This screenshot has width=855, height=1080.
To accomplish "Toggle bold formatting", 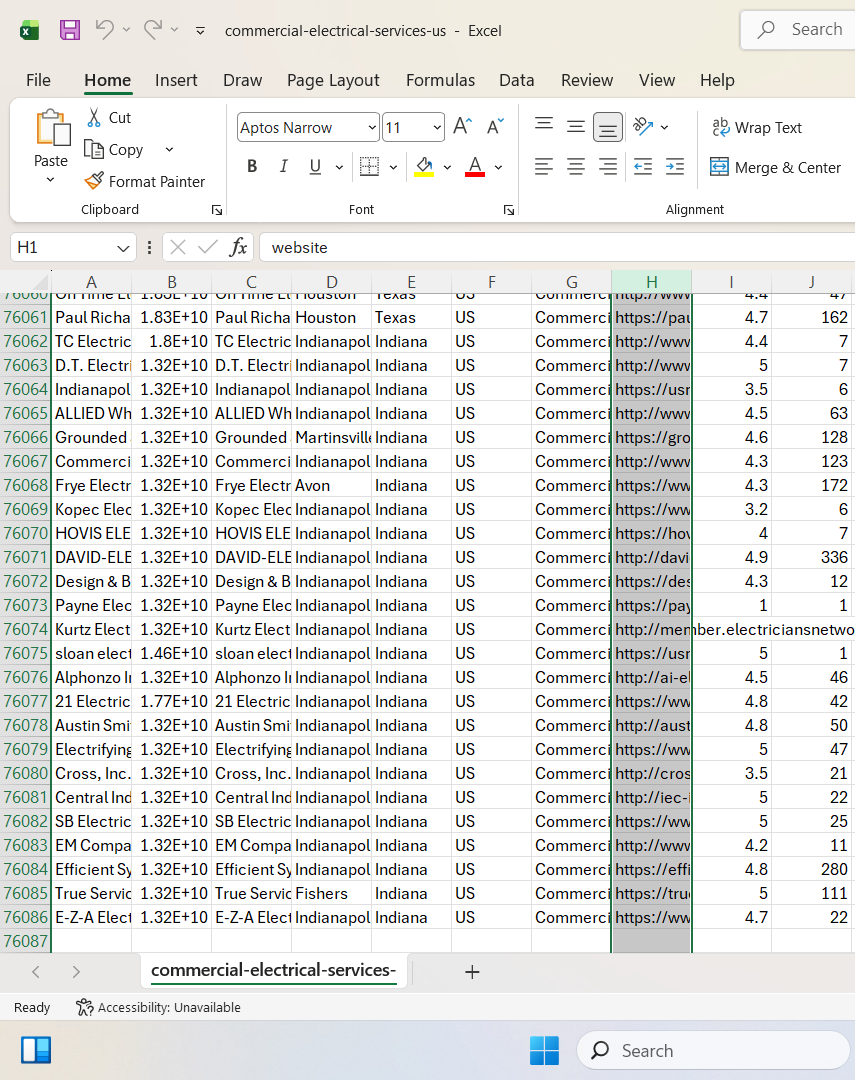I will click(x=252, y=166).
